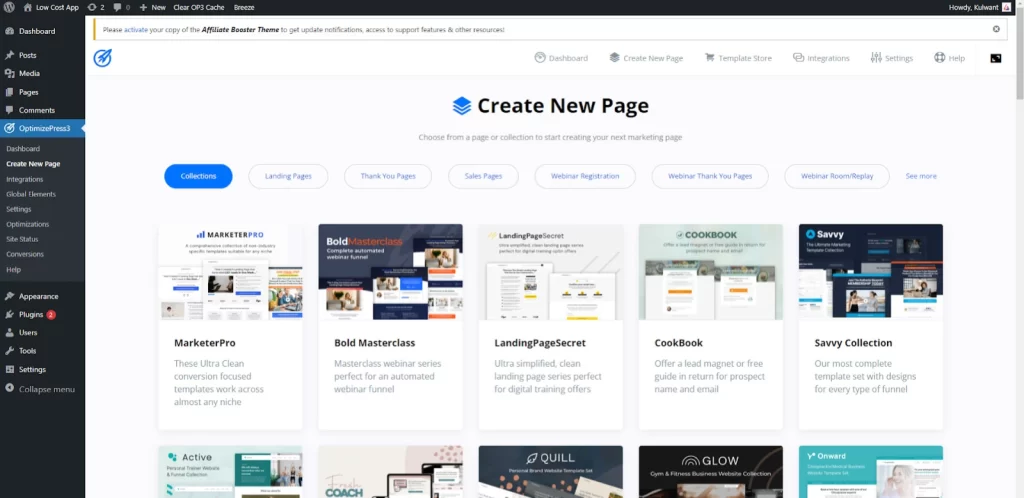Image resolution: width=1024 pixels, height=498 pixels.
Task: Click the updates counter icon in admin bar
Action: click(x=92, y=7)
